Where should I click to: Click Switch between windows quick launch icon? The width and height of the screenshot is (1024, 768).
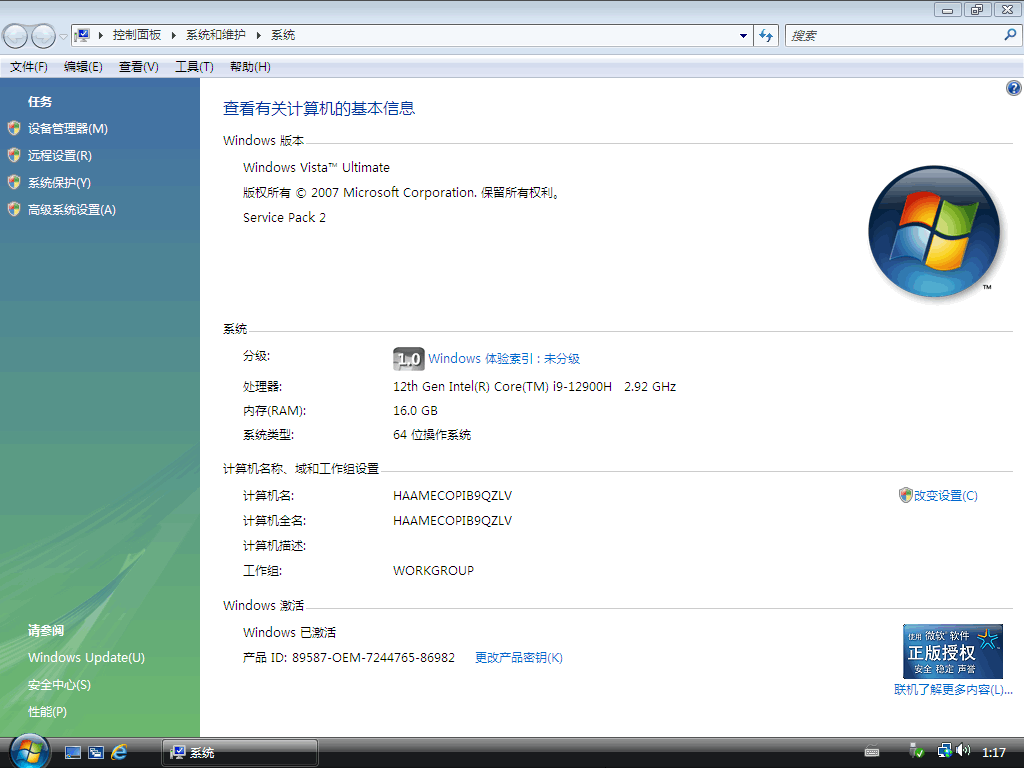(x=96, y=752)
